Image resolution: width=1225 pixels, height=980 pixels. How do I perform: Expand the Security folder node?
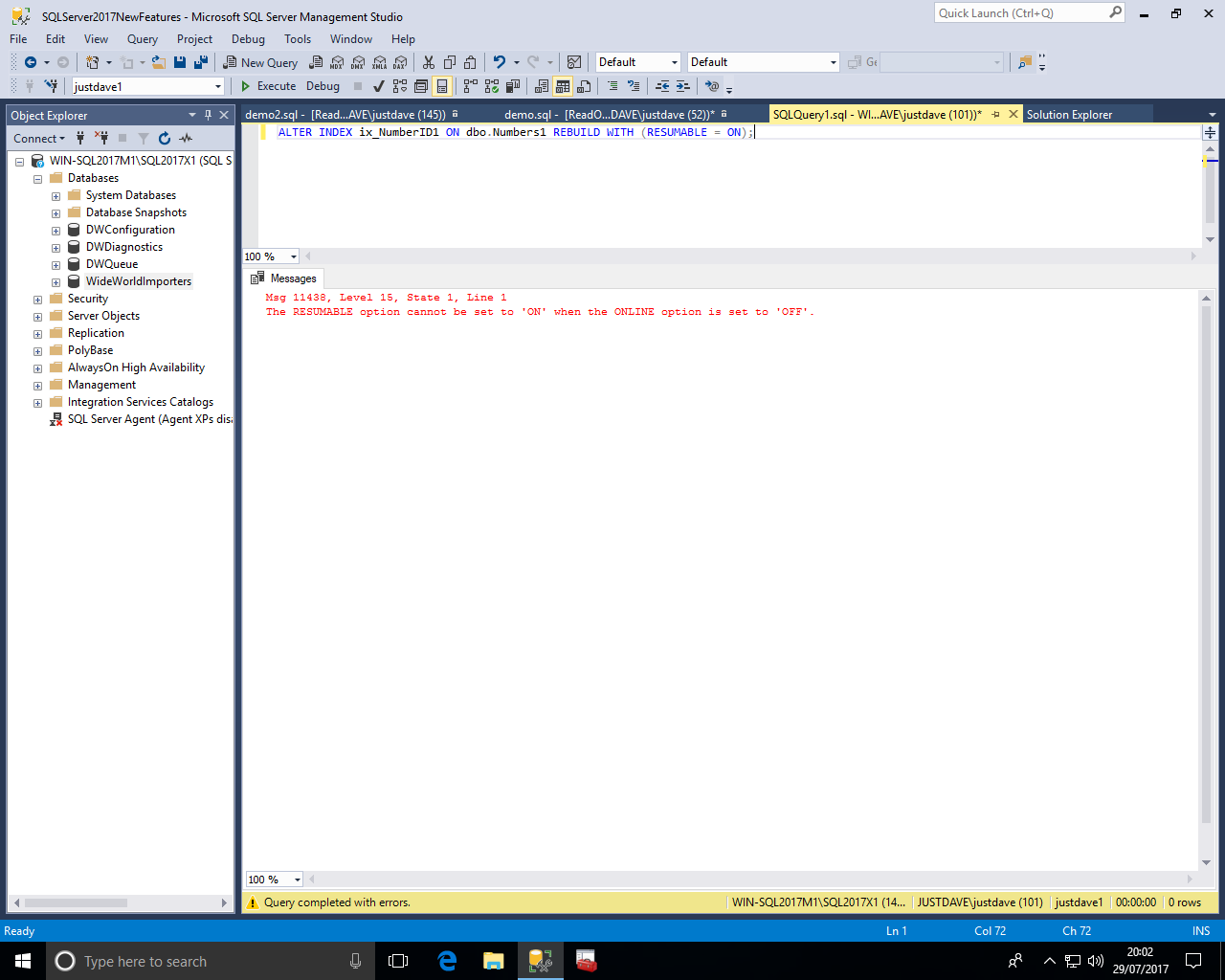37,300
